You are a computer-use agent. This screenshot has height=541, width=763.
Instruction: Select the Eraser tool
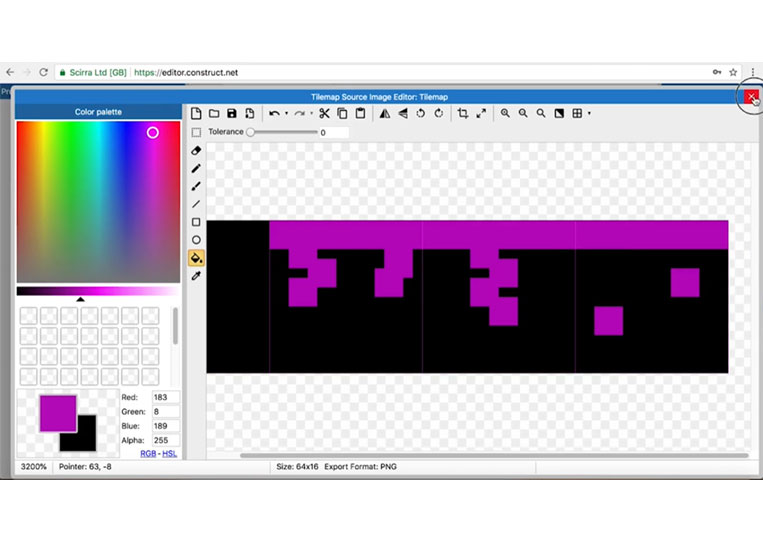[196, 150]
